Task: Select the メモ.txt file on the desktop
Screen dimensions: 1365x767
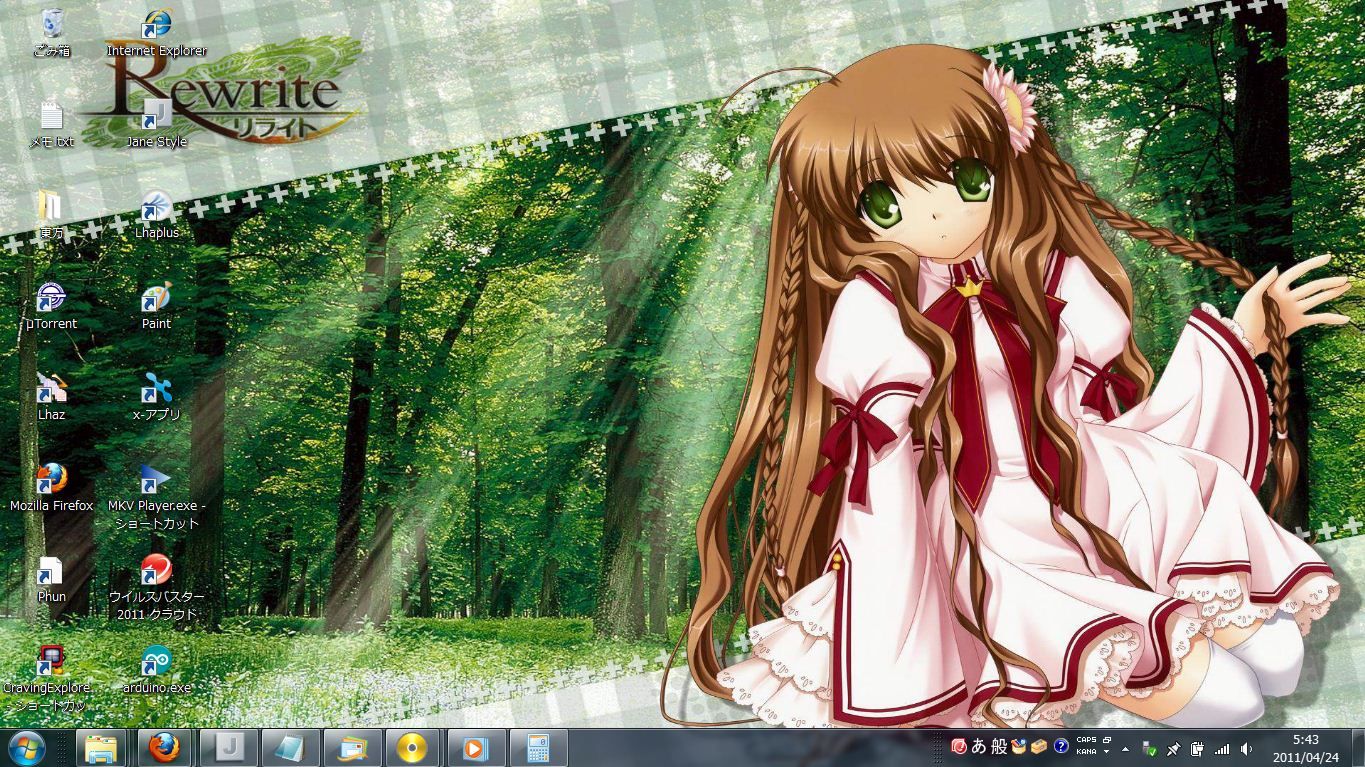Action: tap(52, 124)
